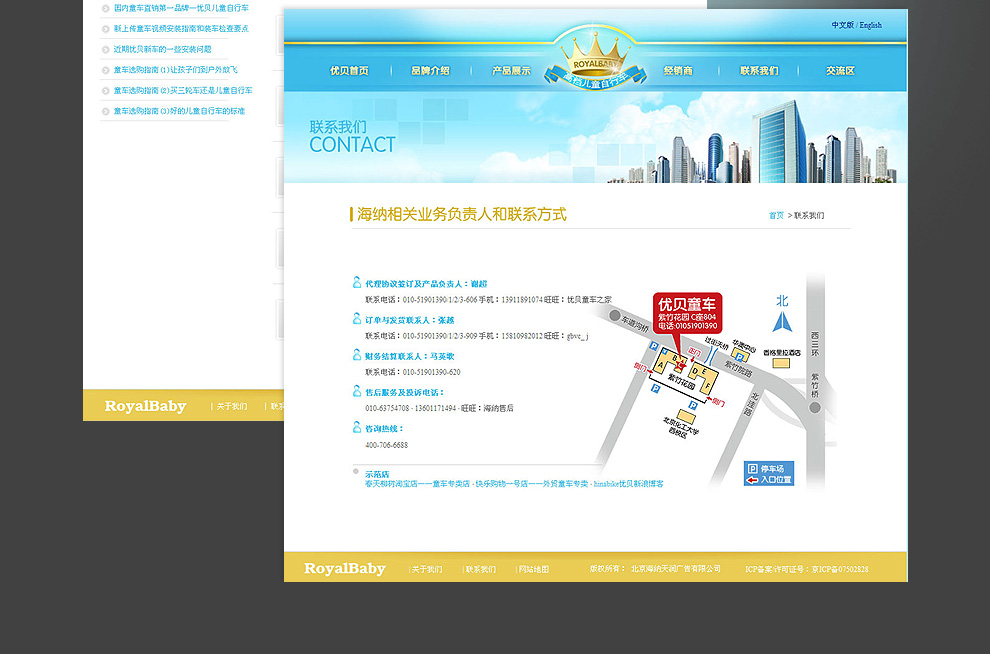
Task: Click the north compass arrow on map
Action: tap(782, 320)
